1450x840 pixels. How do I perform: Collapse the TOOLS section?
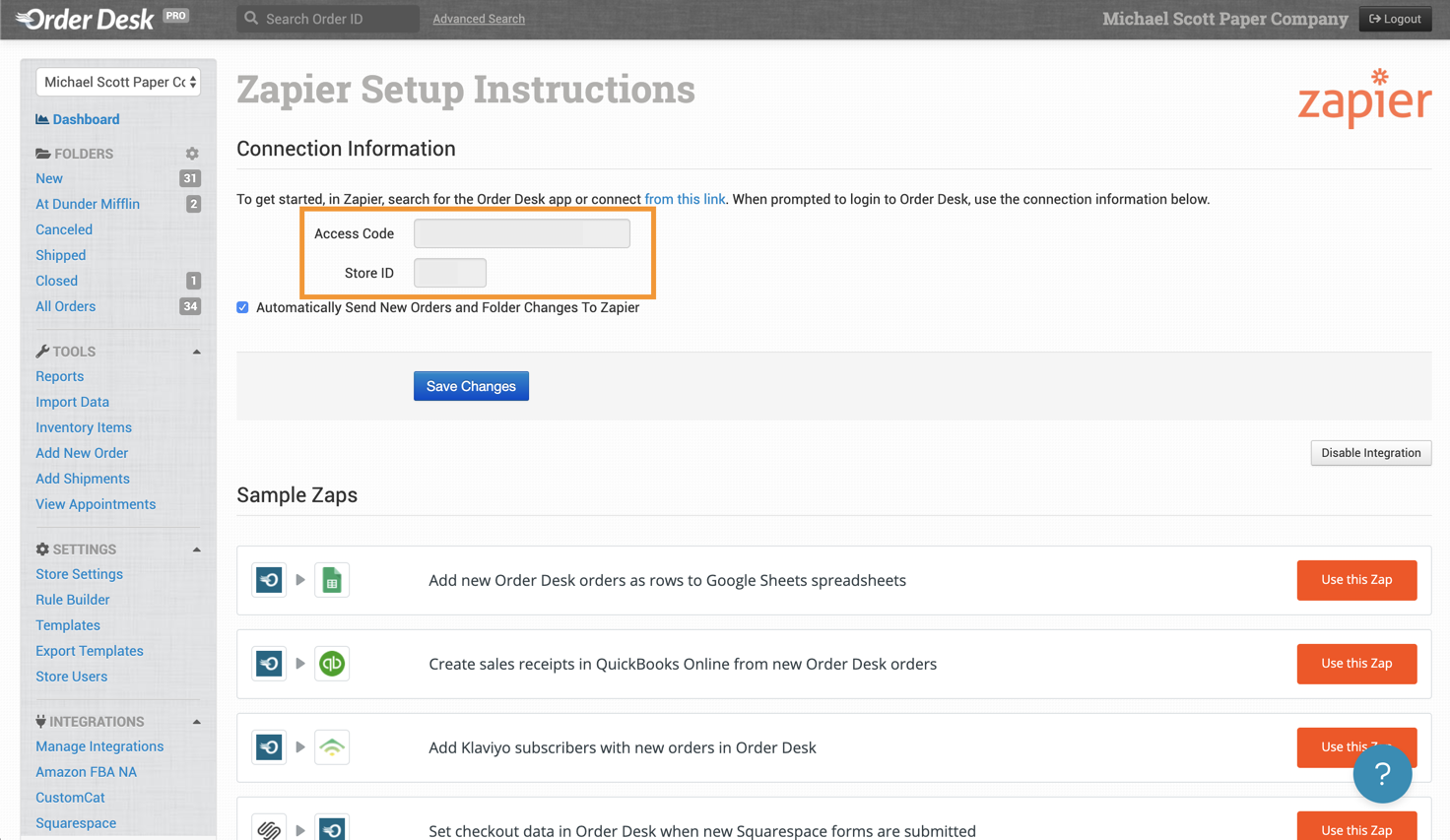196,351
